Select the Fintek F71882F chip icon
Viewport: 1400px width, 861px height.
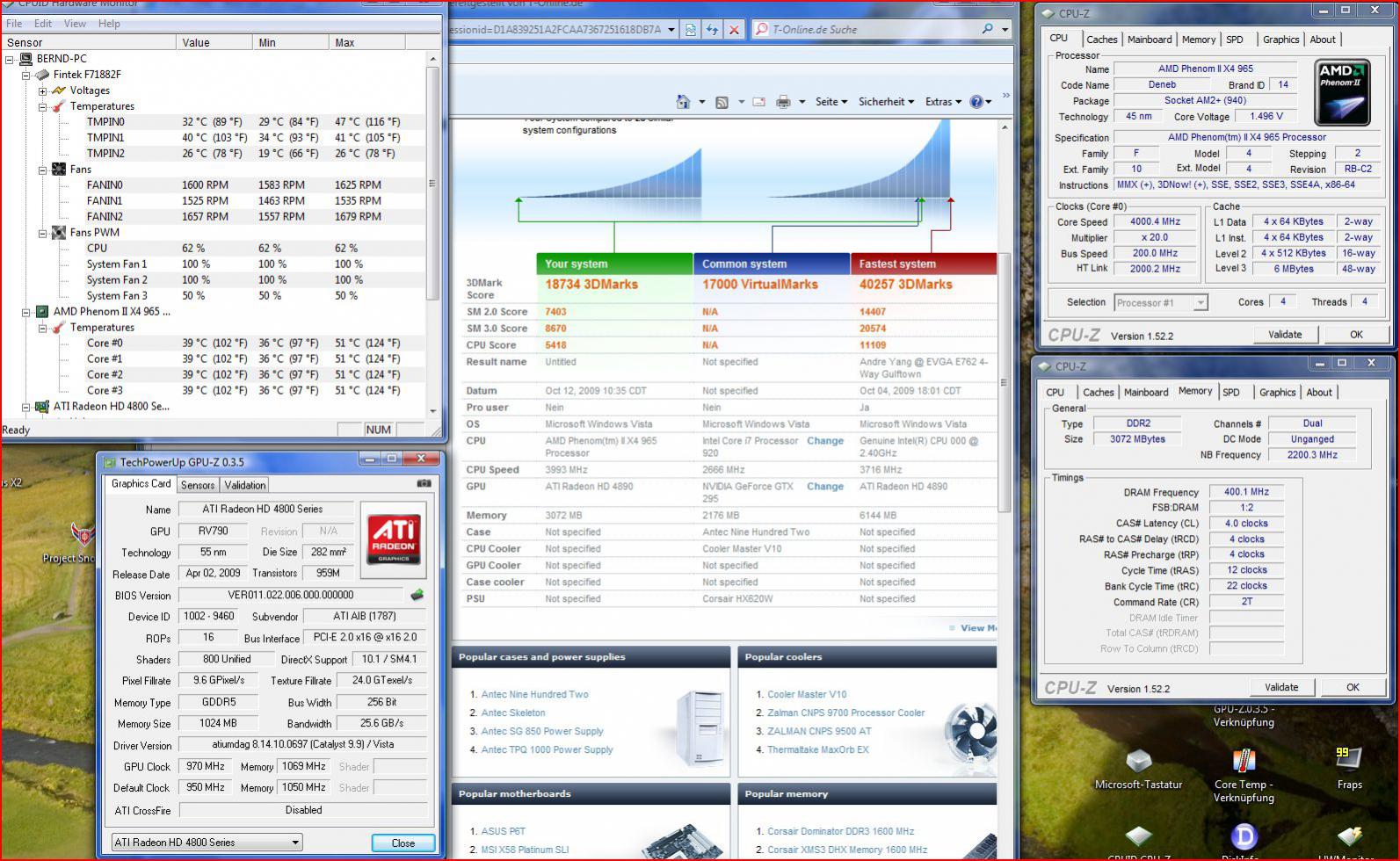[x=42, y=75]
